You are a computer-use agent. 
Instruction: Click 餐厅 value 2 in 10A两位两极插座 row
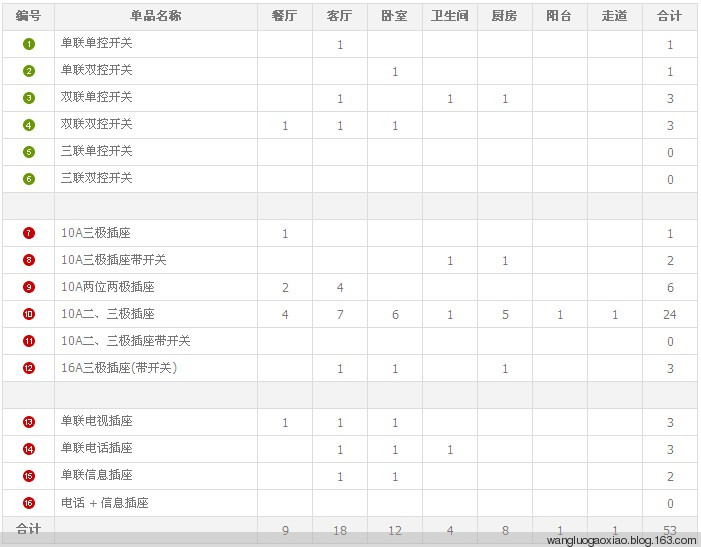pyautogui.click(x=285, y=287)
